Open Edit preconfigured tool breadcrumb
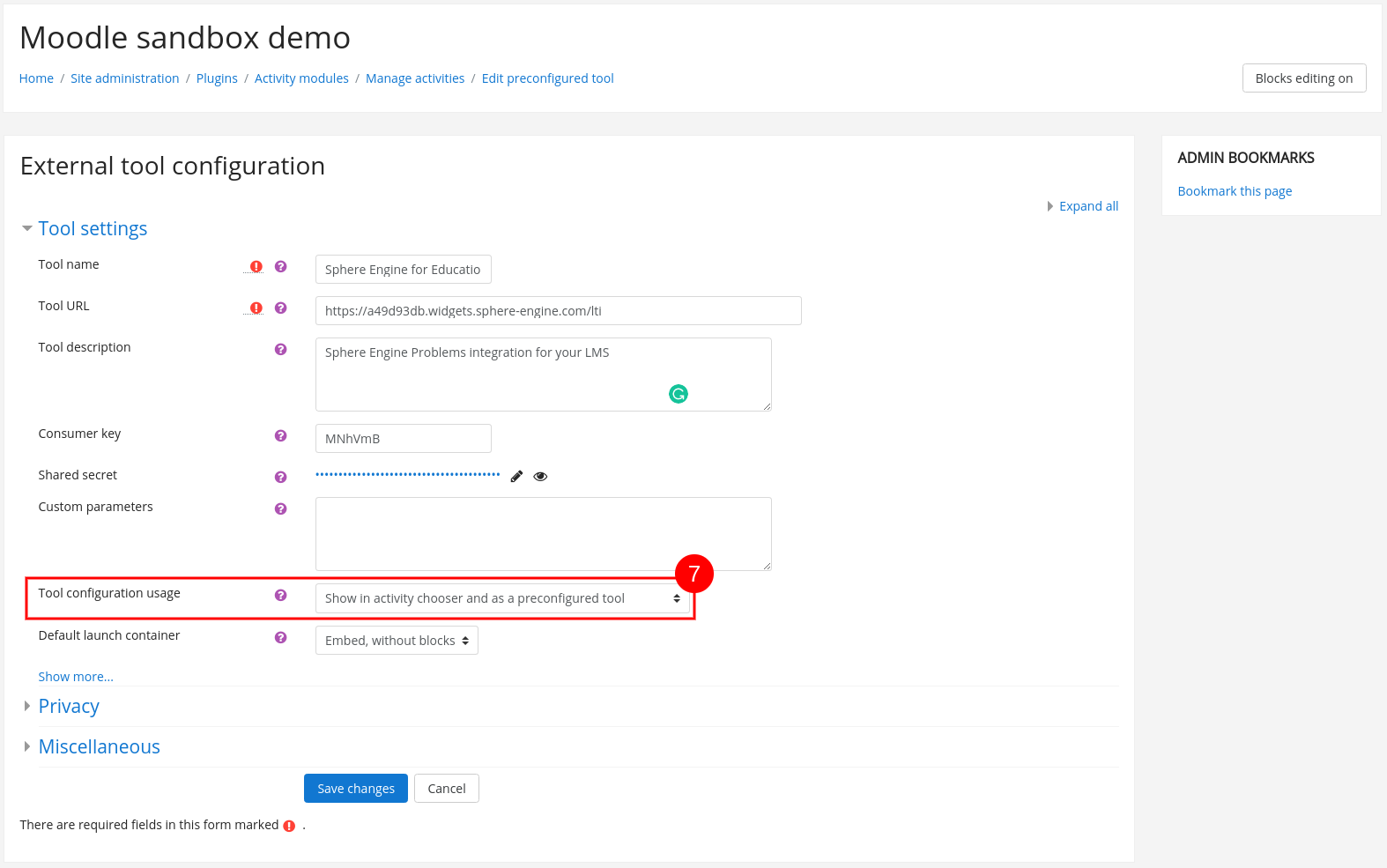This screenshot has width=1387, height=868. pyautogui.click(x=548, y=78)
